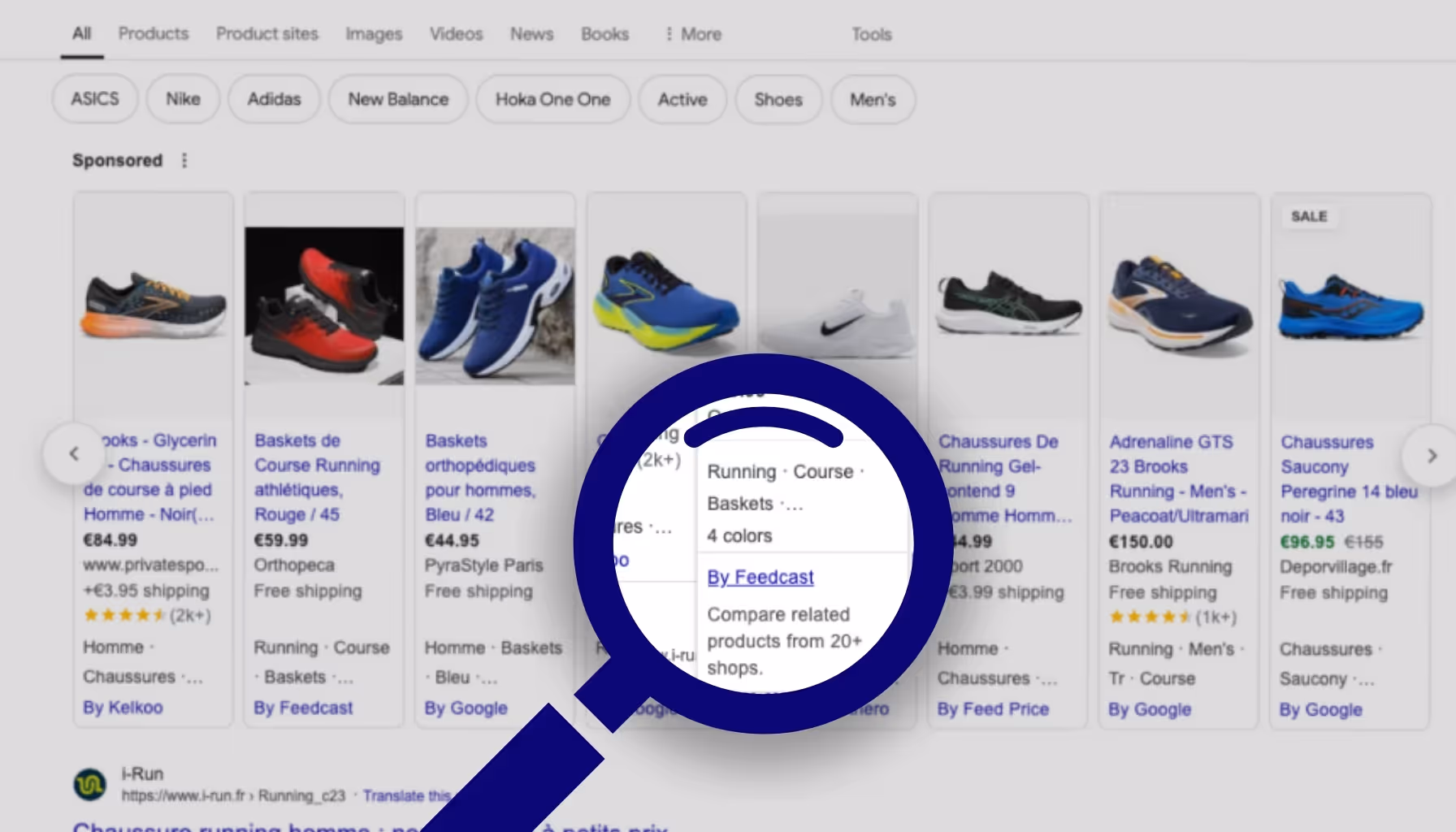Open blue PyraStyle Paris shoes image

point(495,305)
